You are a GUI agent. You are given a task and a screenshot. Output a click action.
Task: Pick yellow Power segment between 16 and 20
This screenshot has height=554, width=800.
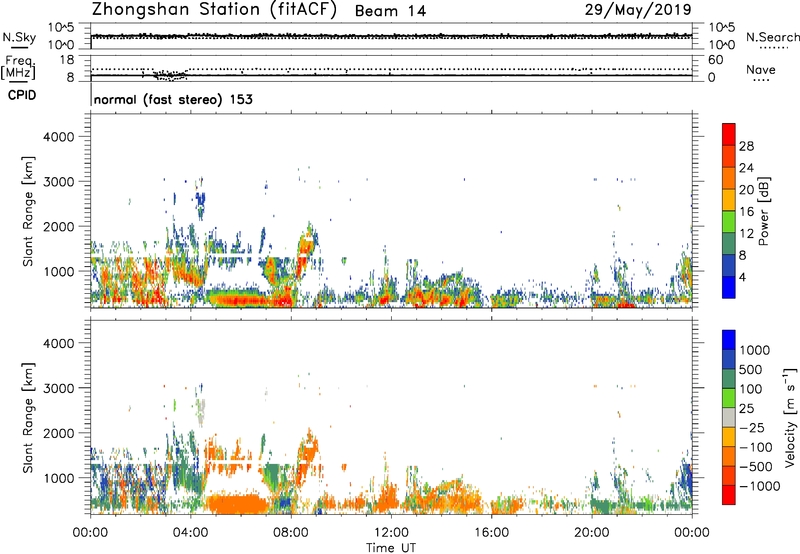(729, 199)
